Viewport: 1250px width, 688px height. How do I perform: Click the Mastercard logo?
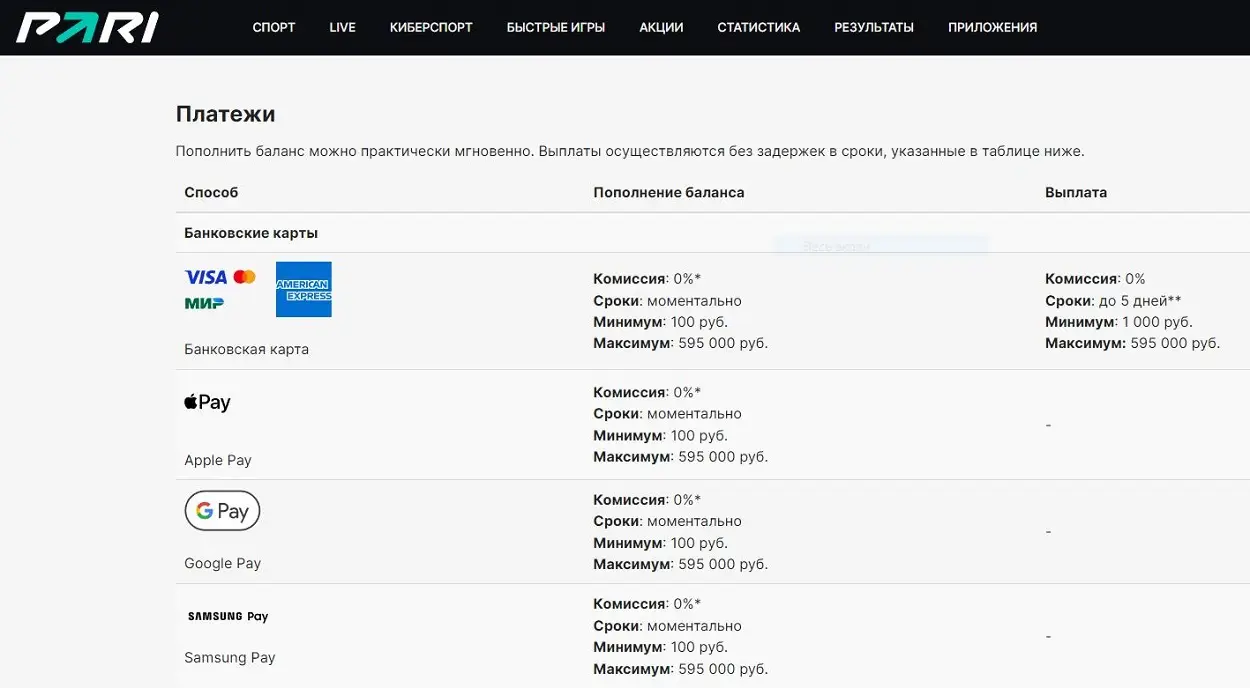coord(245,277)
